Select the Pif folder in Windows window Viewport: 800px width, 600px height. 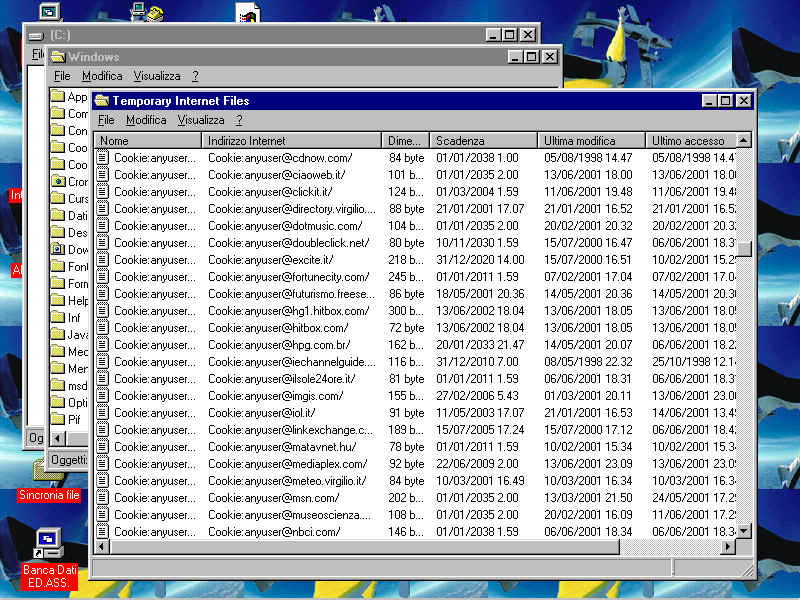66,419
